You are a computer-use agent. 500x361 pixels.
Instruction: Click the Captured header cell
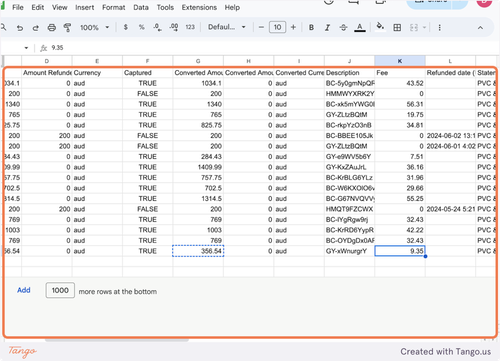[147, 73]
